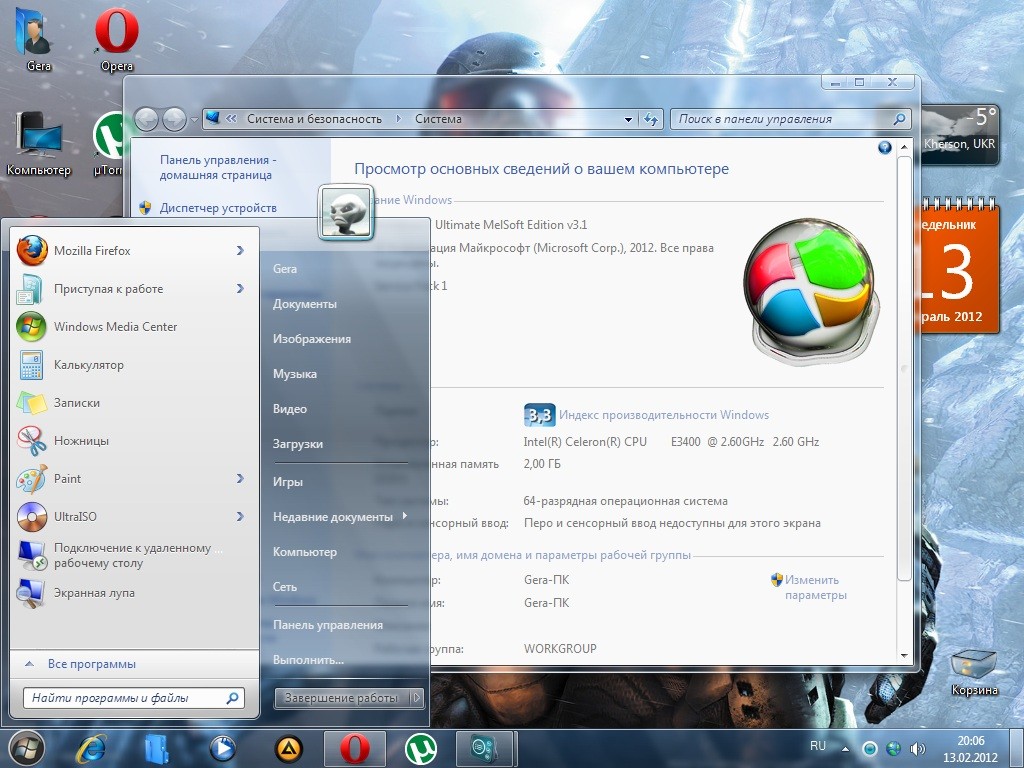Screen dimensions: 1024x768
Task: Click Система и безопасность breadcrumb
Action: (x=314, y=119)
